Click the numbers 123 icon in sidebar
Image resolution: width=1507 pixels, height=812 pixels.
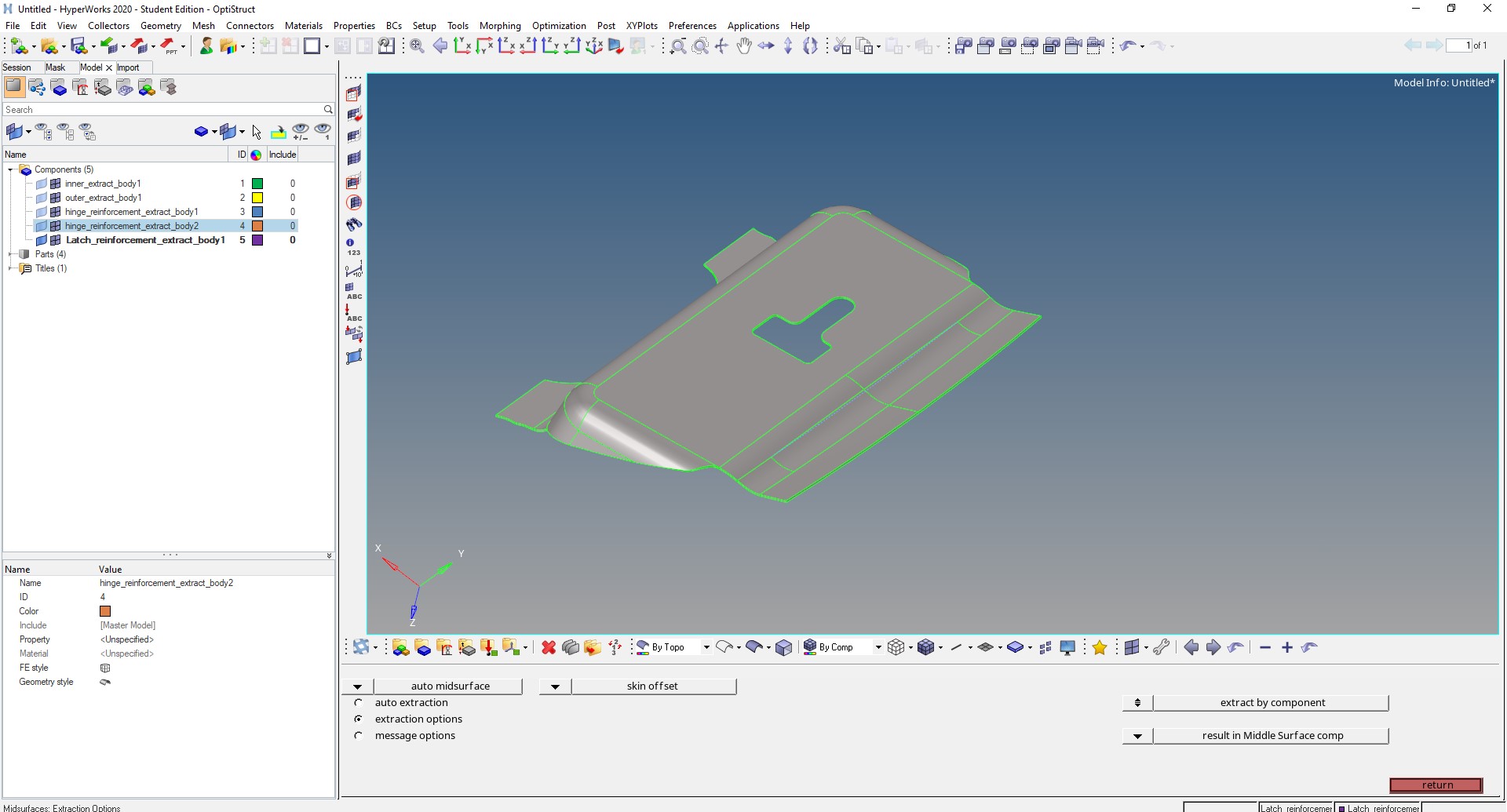(x=353, y=247)
